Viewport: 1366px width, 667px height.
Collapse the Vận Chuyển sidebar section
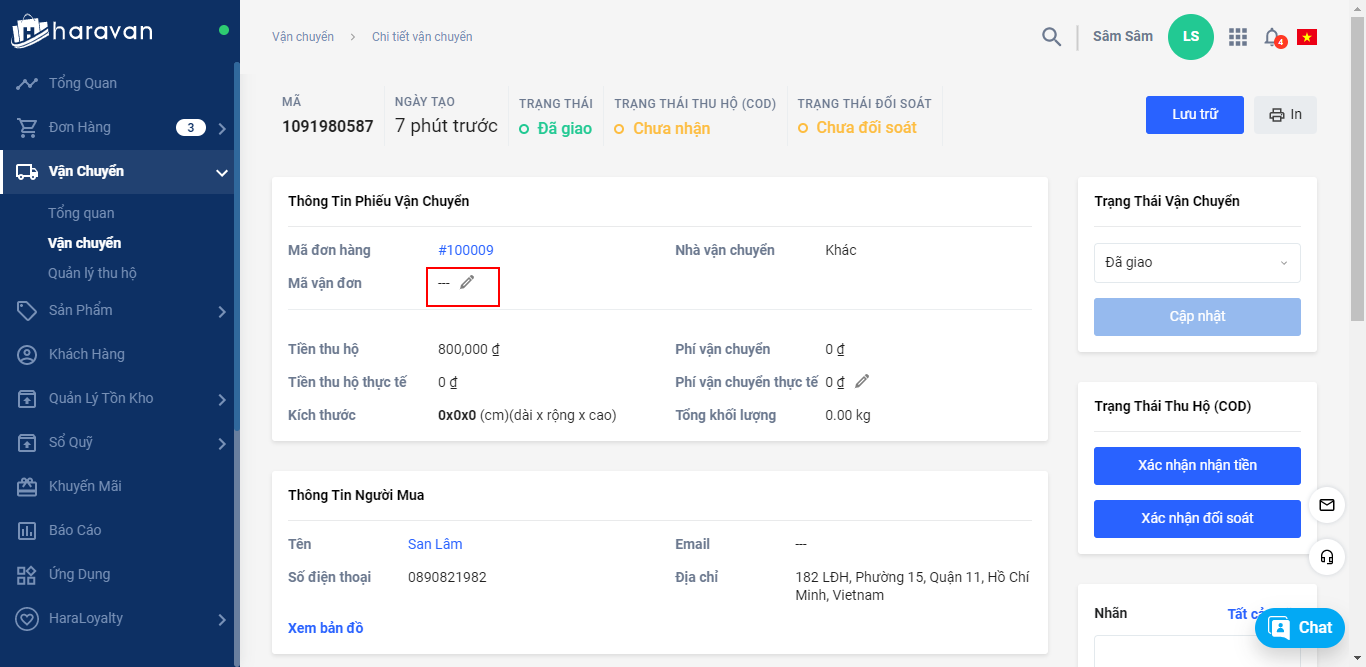[x=222, y=173]
